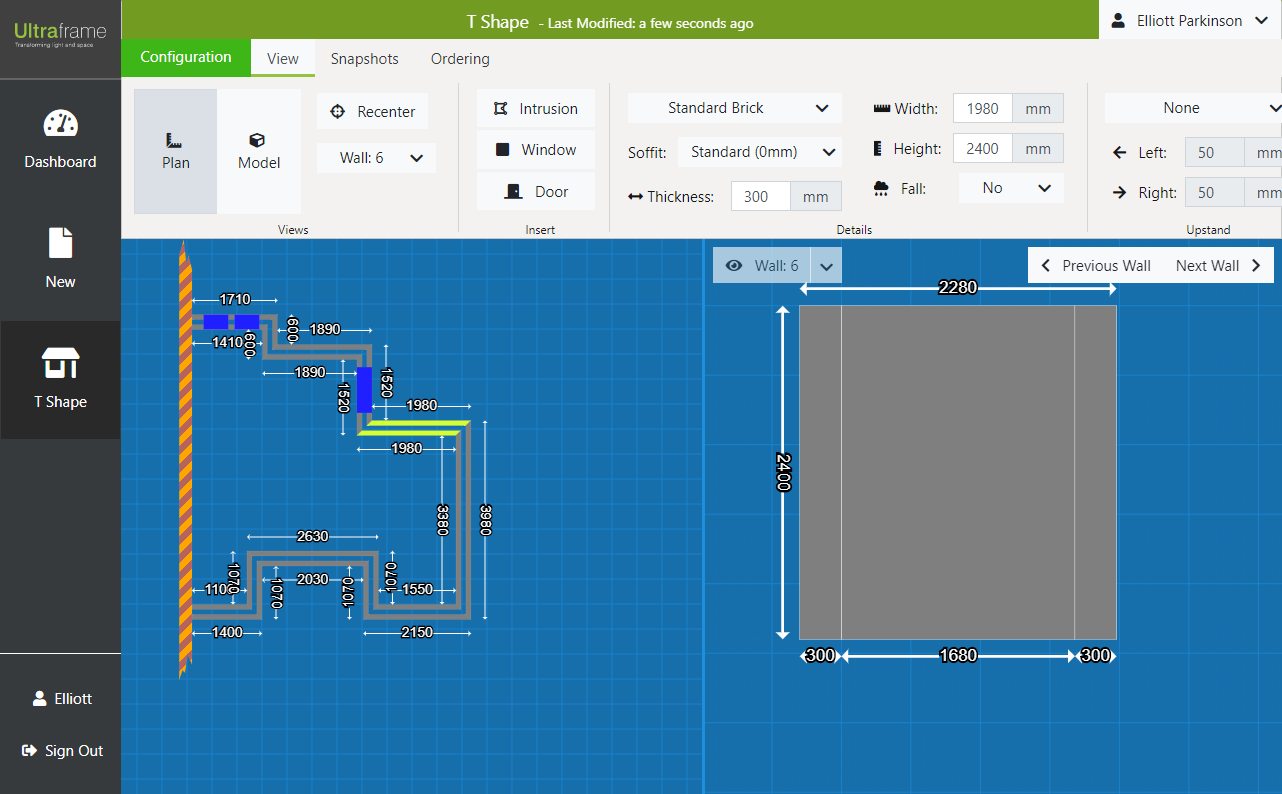Switch to the Snapshots tab

coord(365,59)
